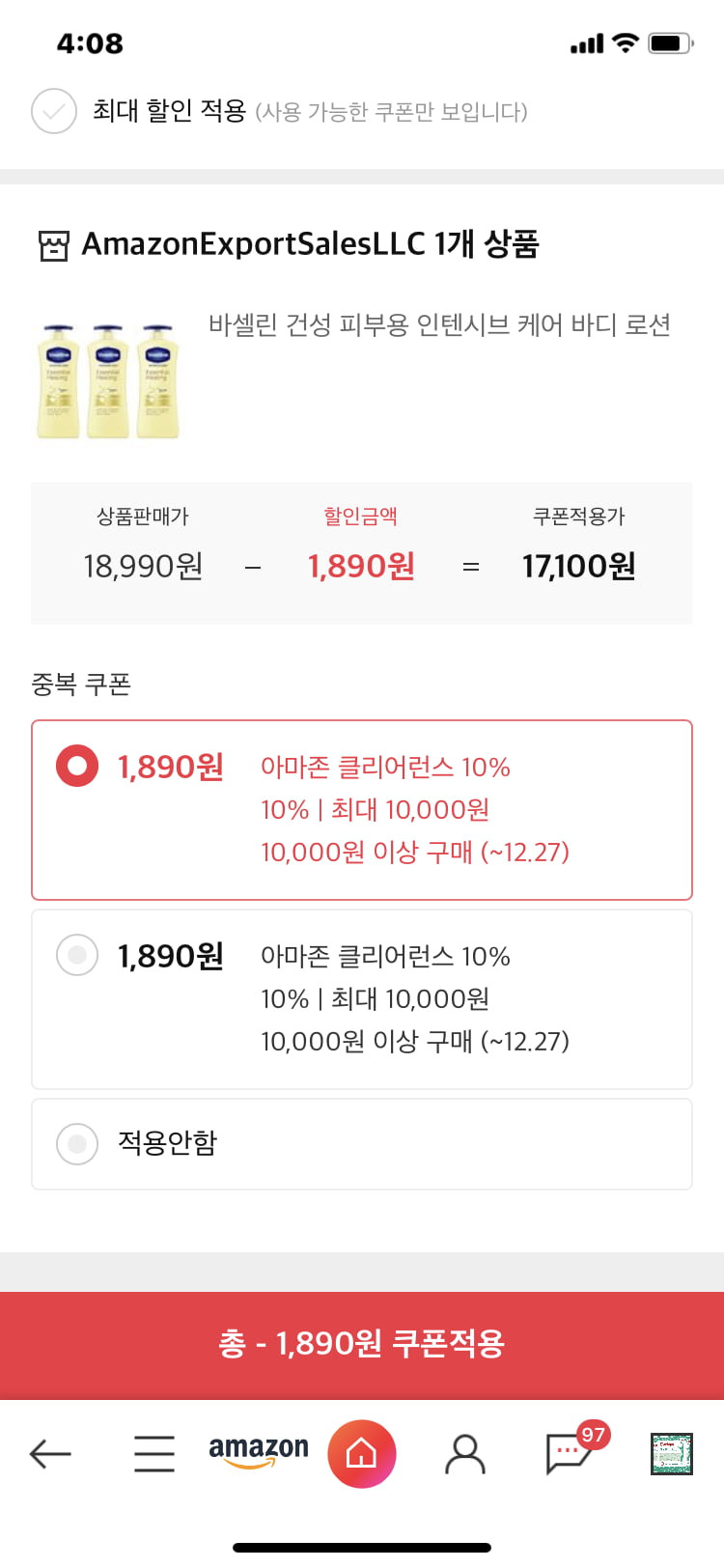This screenshot has width=724, height=1568.
Task: Apply coupon with 총 - 1,890원 쿠폰적용 button
Action: click(x=362, y=1344)
